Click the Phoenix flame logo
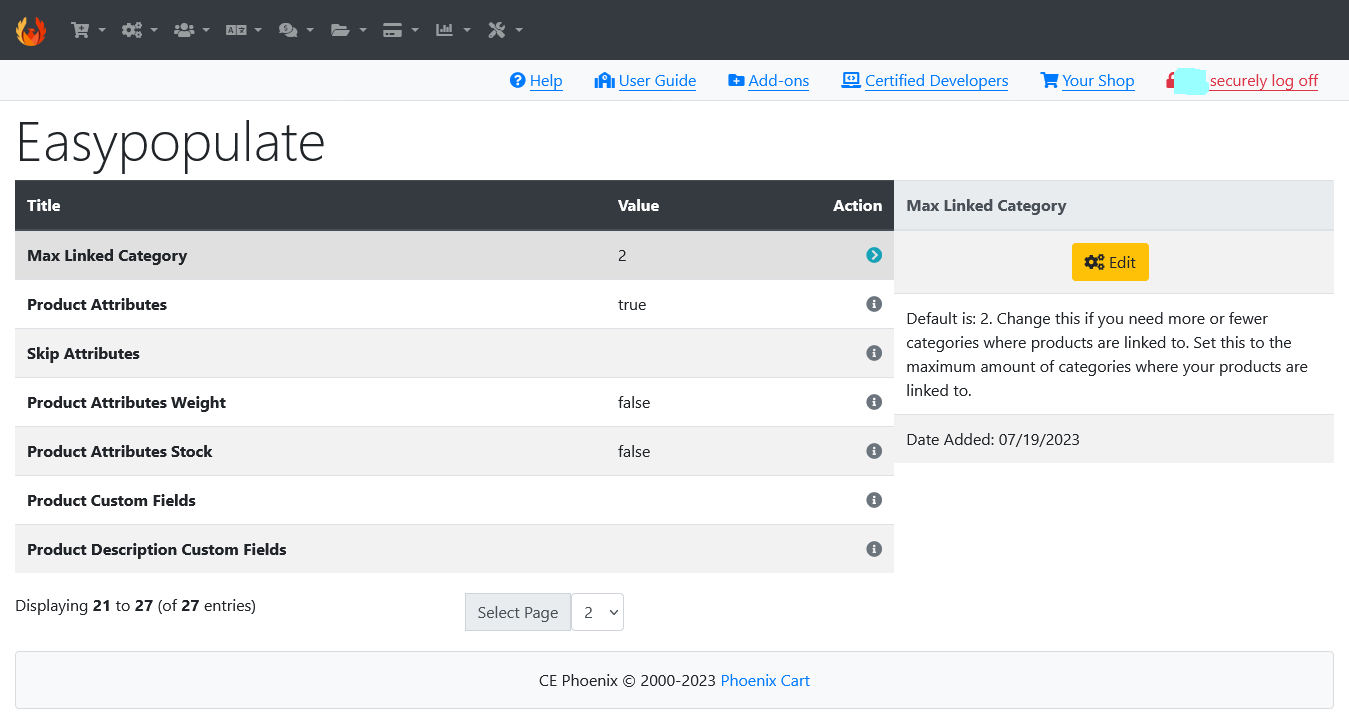 tap(31, 30)
